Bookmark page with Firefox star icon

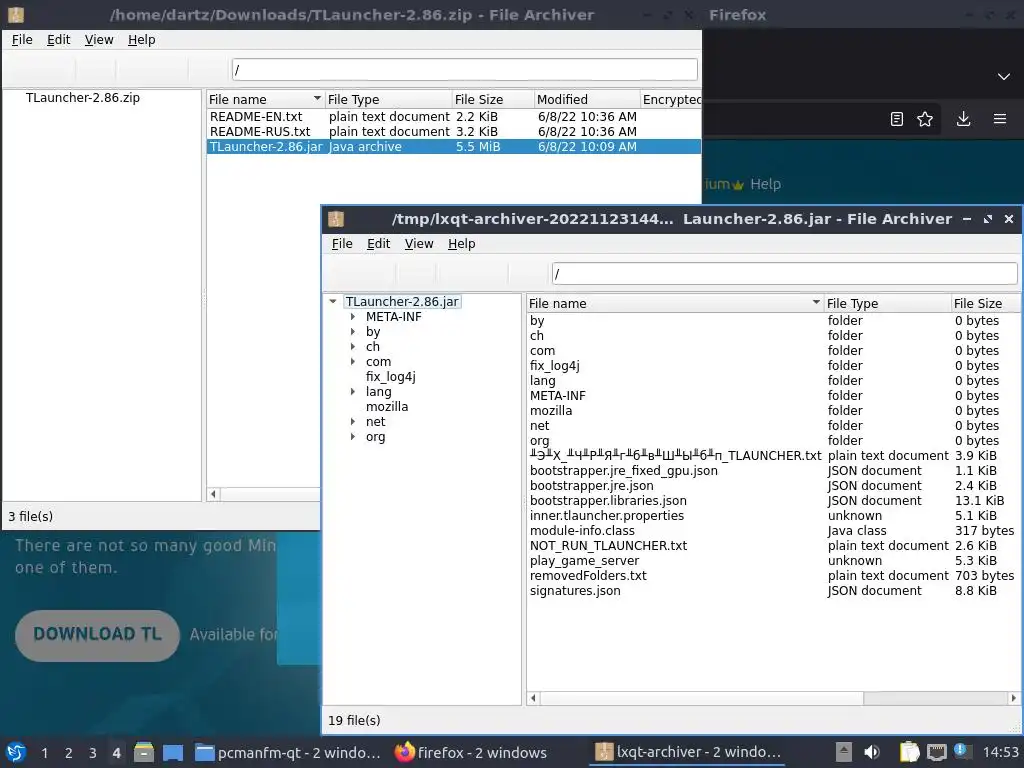click(925, 119)
